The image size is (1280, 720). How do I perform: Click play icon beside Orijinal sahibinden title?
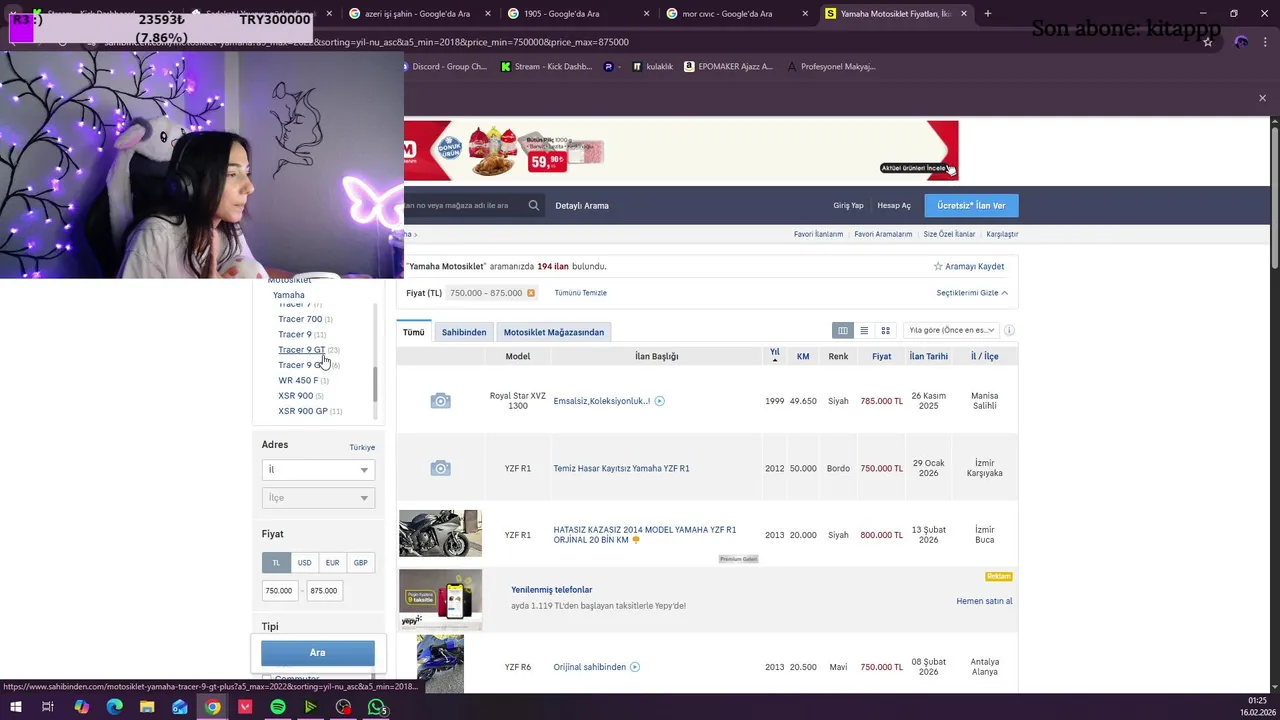(635, 667)
